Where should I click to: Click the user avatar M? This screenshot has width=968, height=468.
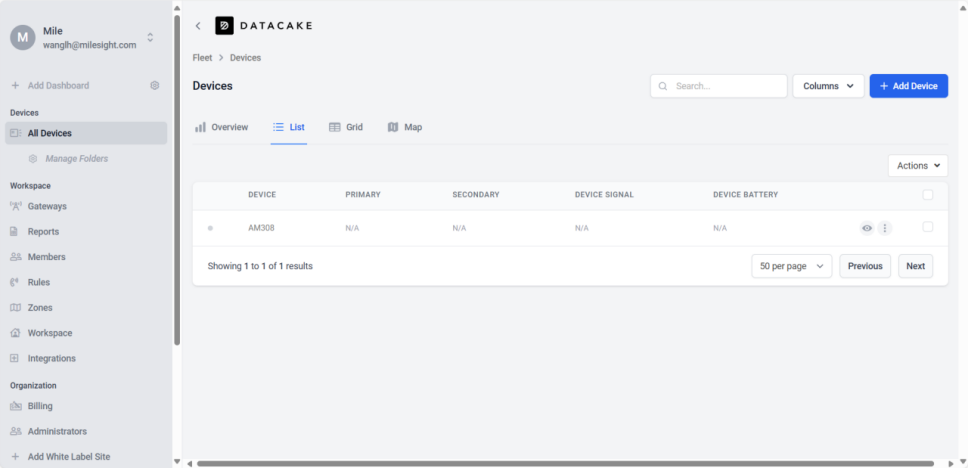[x=23, y=38]
